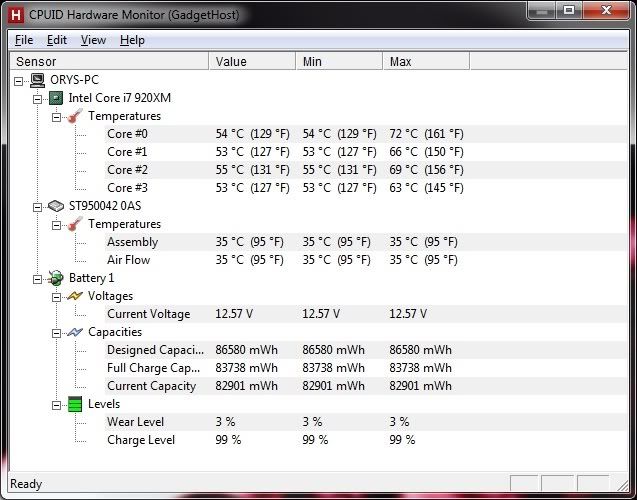Click the Capacities graph icon

pyautogui.click(x=75, y=332)
